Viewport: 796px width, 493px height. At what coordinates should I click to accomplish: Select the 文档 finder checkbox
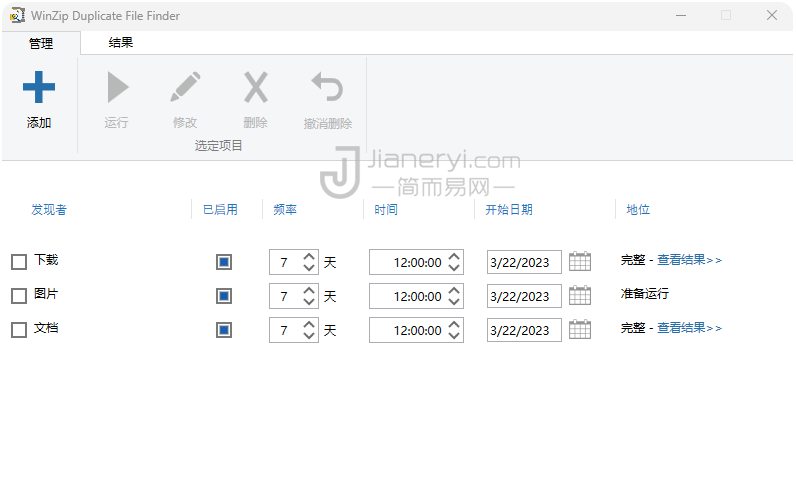tap(19, 330)
